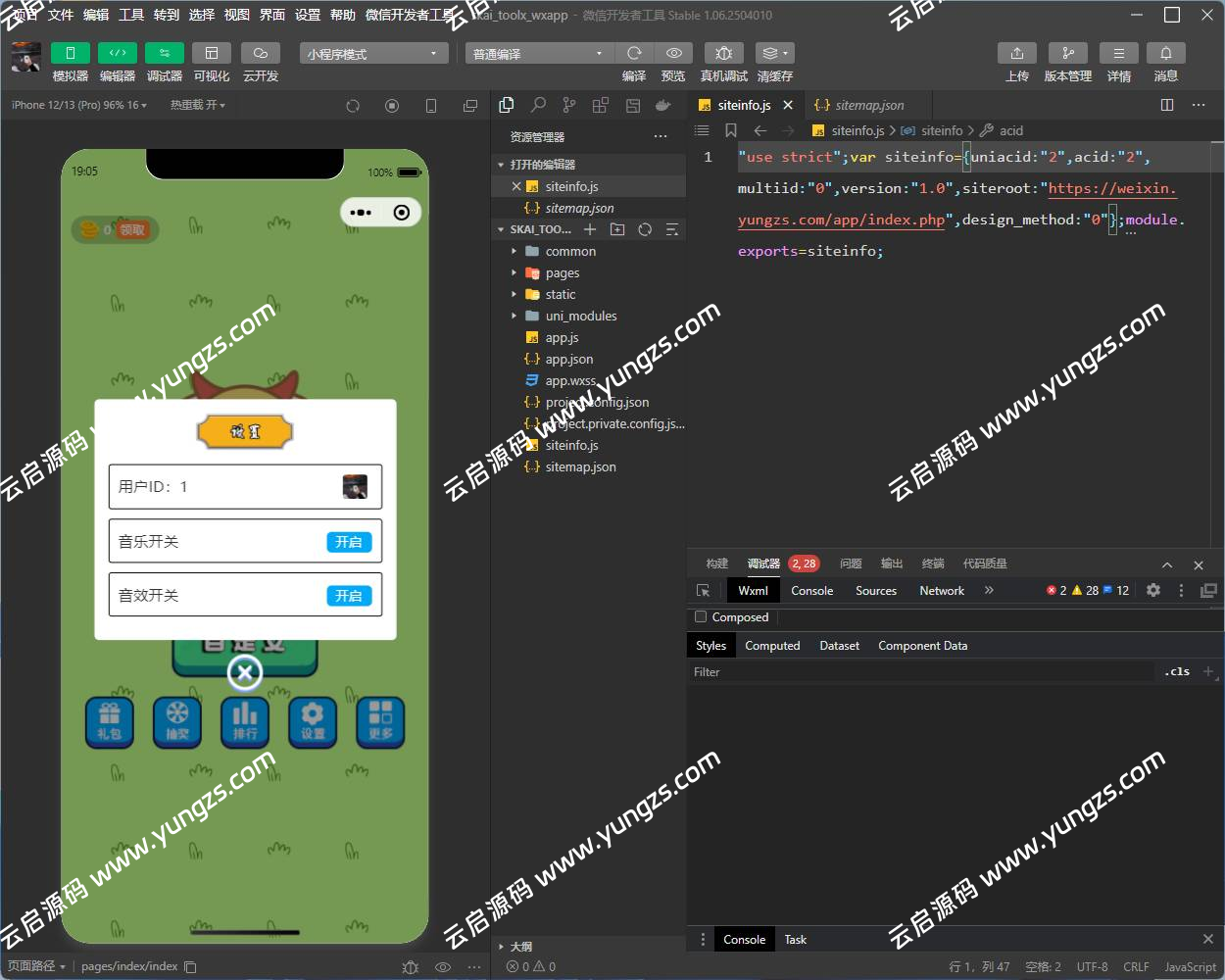Toggle the sound effect switch (音效开关)
The image size is (1225, 980).
(348, 596)
